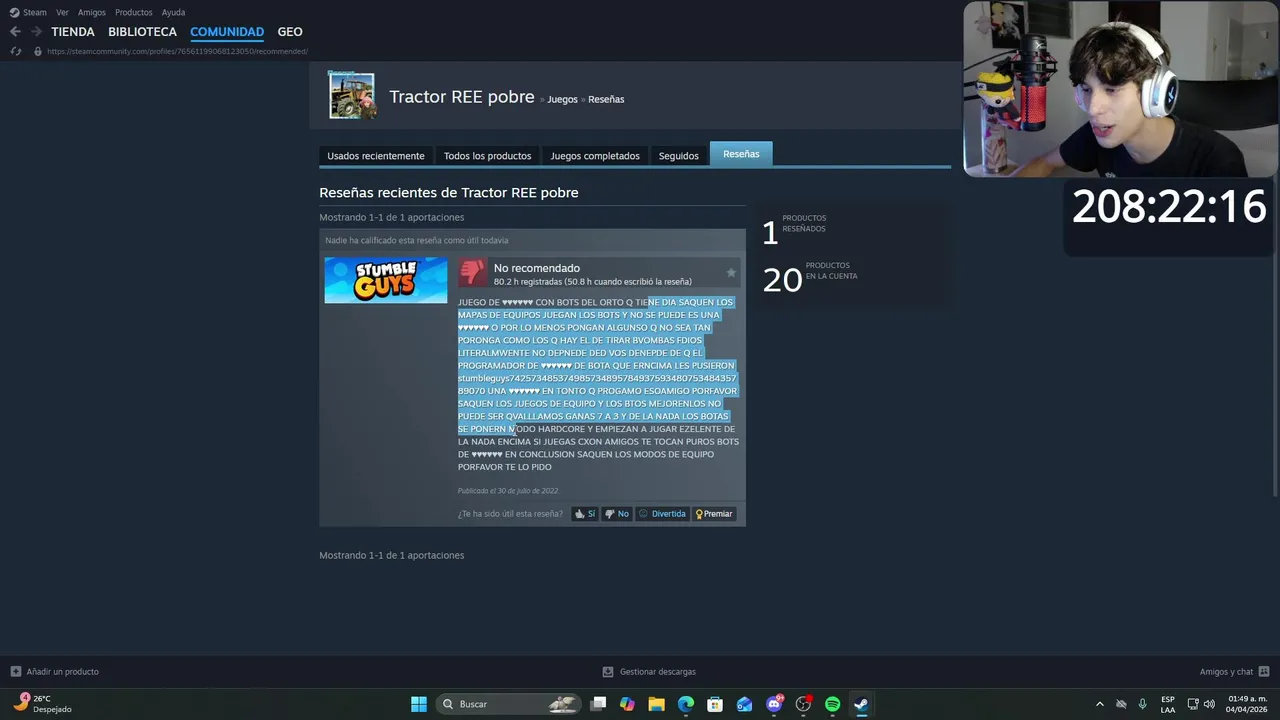Open Copilot from taskbar
This screenshot has height=720, width=1280.
627,704
